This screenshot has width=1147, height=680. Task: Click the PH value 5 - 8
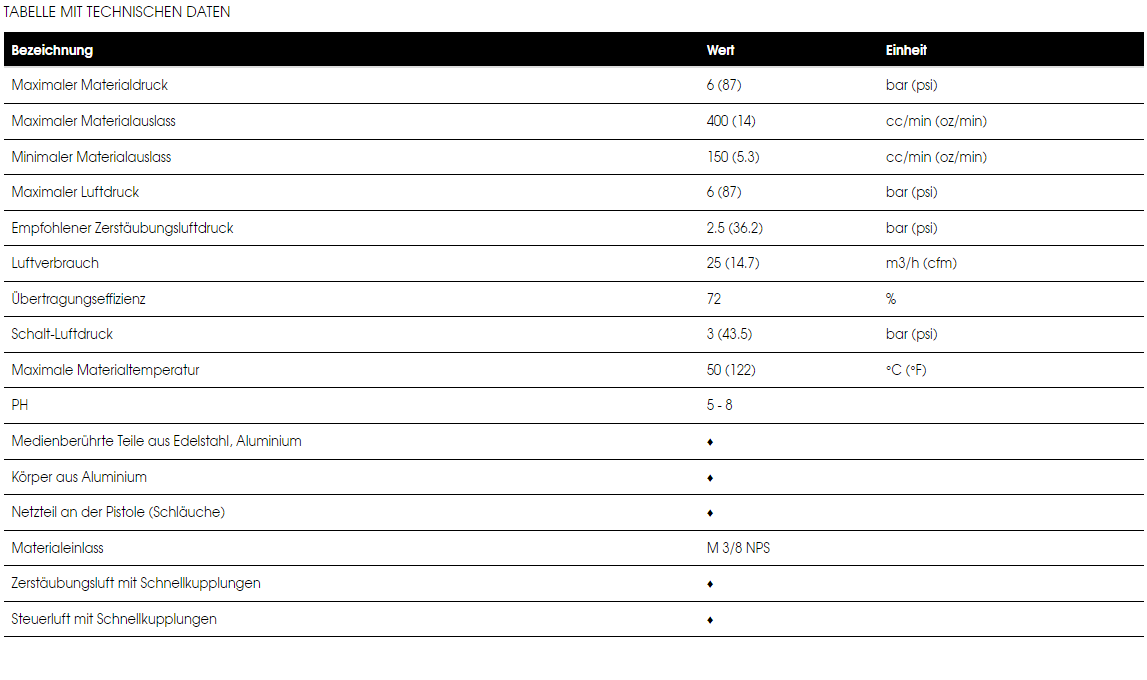(719, 404)
